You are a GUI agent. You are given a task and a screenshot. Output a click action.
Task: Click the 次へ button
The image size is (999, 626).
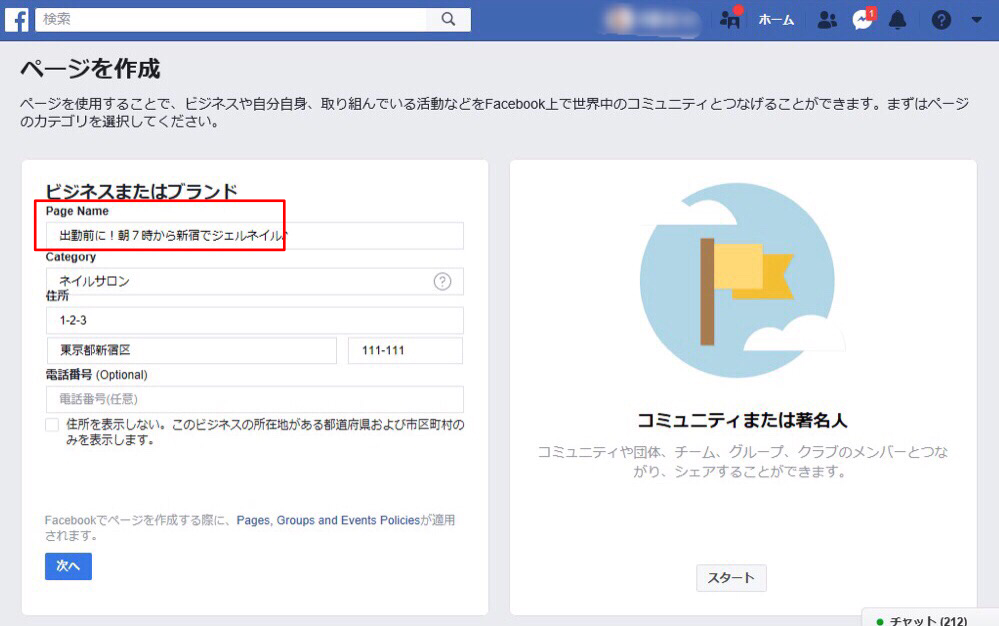(x=67, y=566)
